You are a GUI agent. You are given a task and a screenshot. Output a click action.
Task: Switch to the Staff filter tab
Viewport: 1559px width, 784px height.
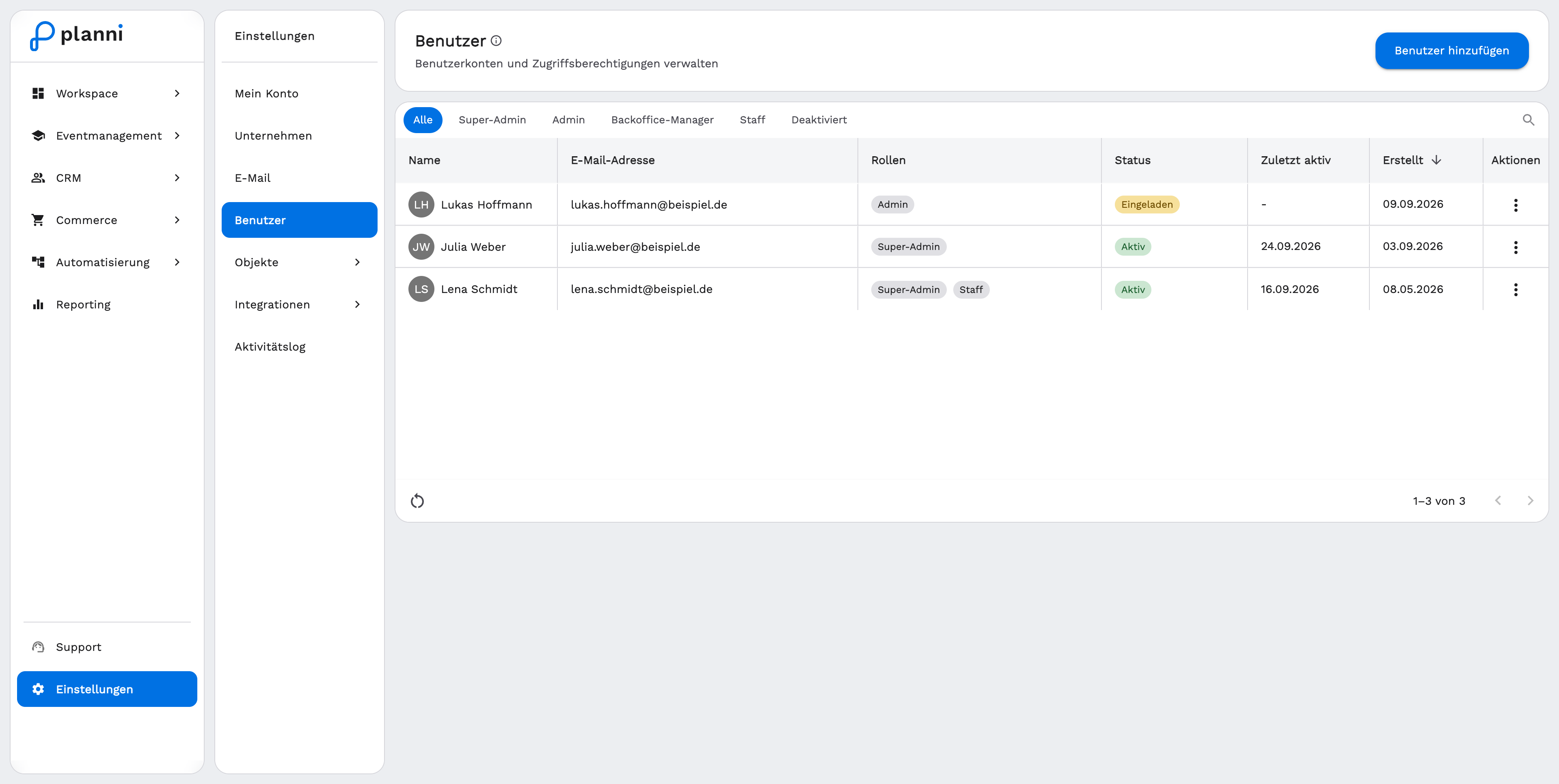(x=752, y=120)
